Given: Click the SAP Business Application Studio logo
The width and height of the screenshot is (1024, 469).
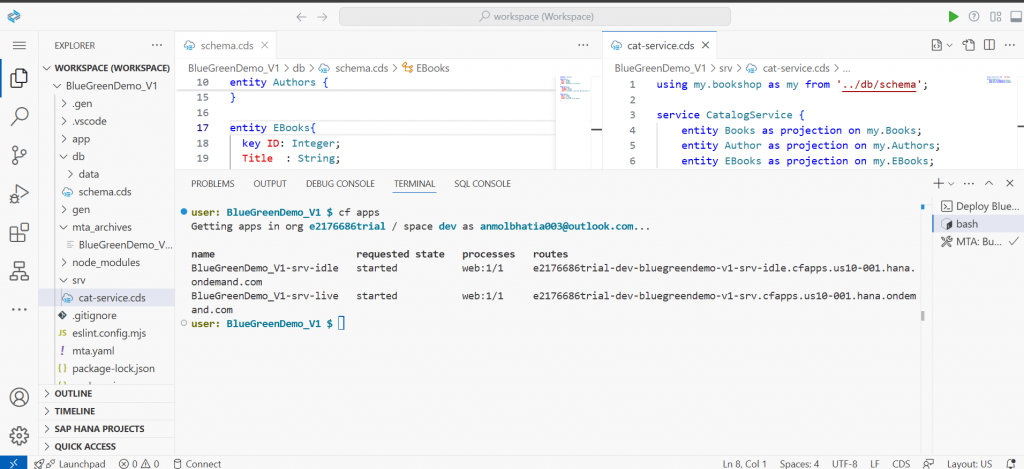Looking at the screenshot, I should 14,17.
